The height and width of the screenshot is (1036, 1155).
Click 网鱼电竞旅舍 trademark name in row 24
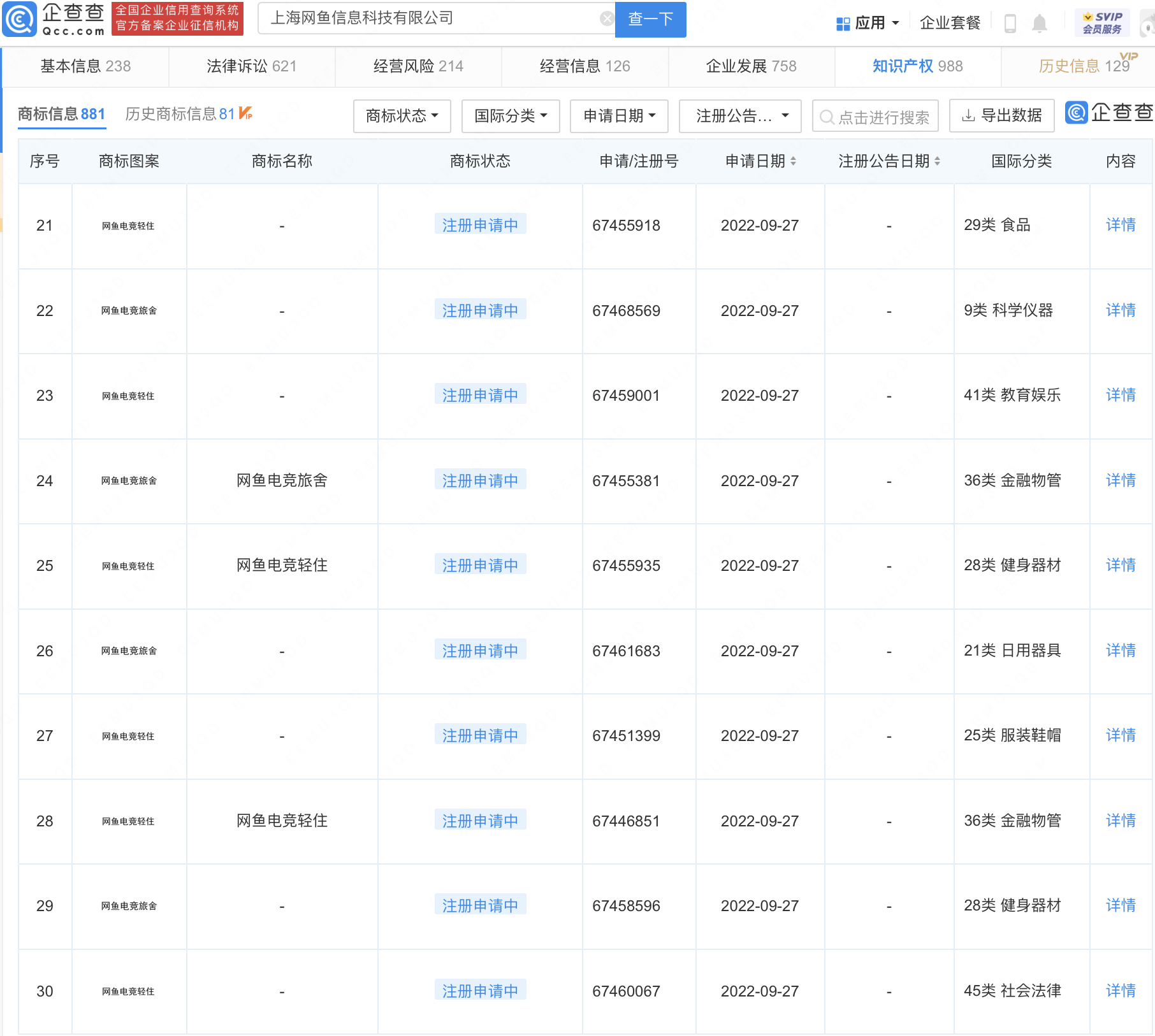tap(282, 480)
